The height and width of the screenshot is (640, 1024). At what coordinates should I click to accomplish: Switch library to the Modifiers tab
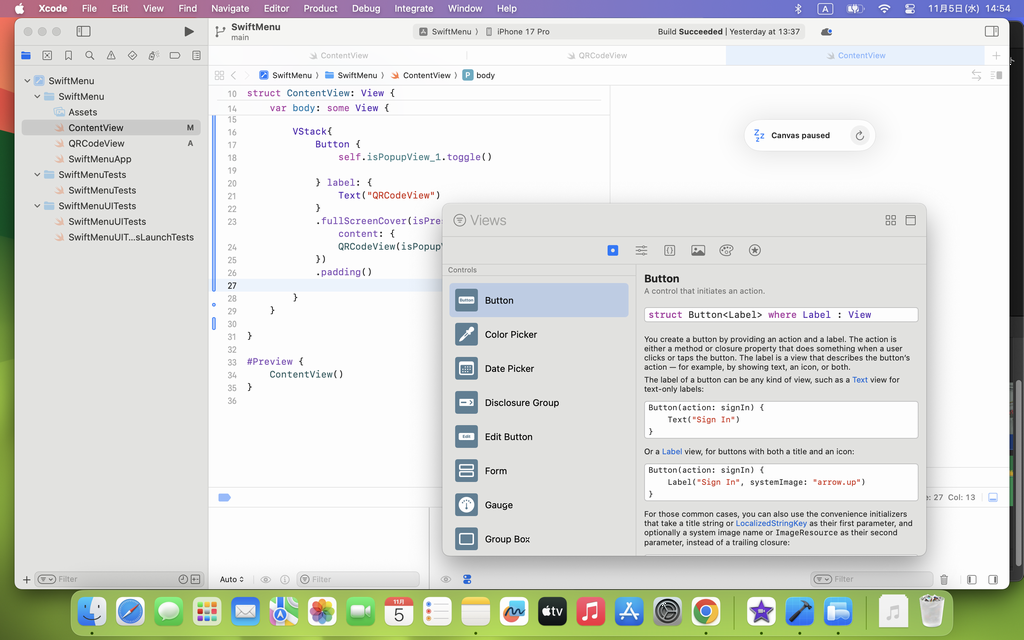(641, 250)
